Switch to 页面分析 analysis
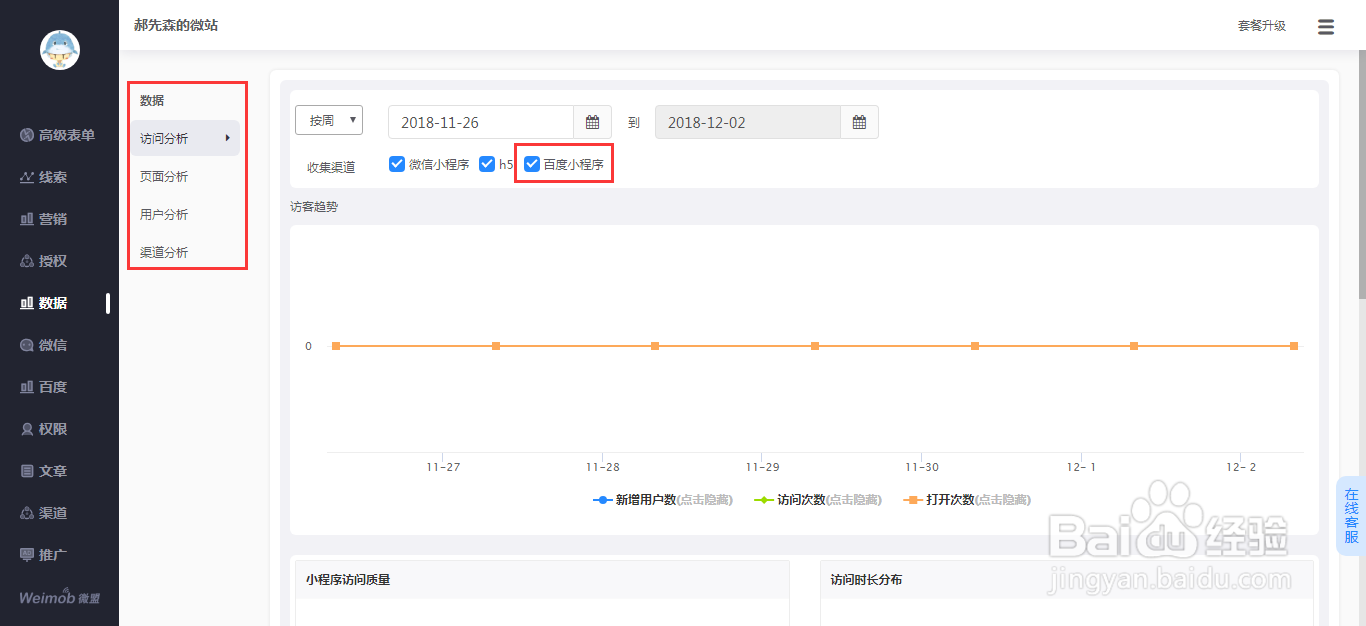This screenshot has width=1366, height=626. coord(164,176)
